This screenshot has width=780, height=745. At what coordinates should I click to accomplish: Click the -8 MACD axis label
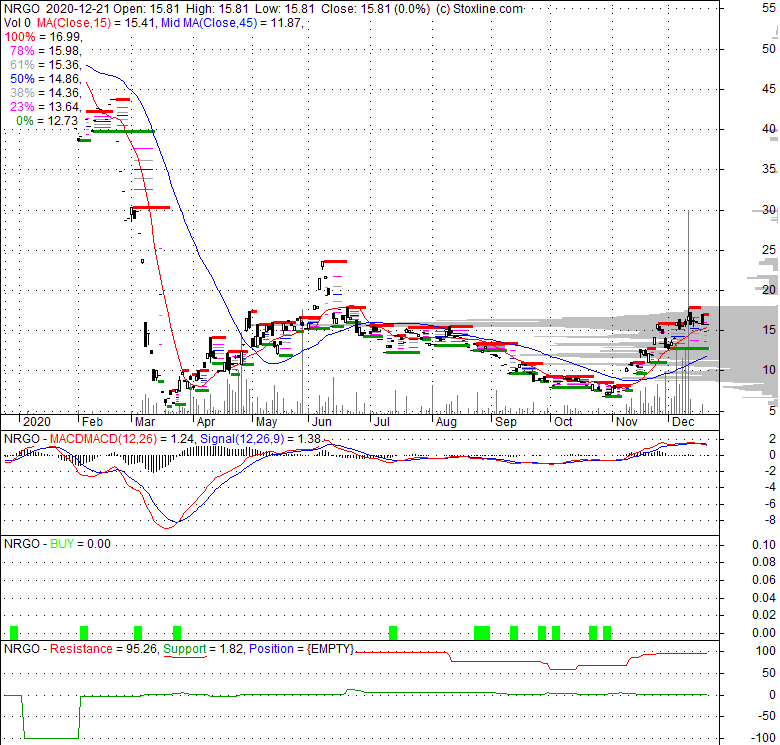pos(769,520)
